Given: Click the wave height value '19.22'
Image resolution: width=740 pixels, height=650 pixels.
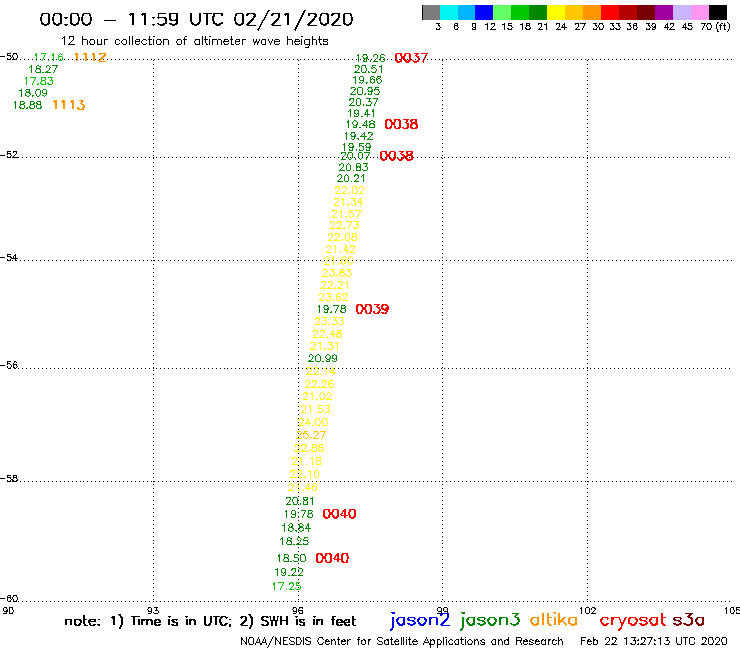Looking at the screenshot, I should (289, 572).
